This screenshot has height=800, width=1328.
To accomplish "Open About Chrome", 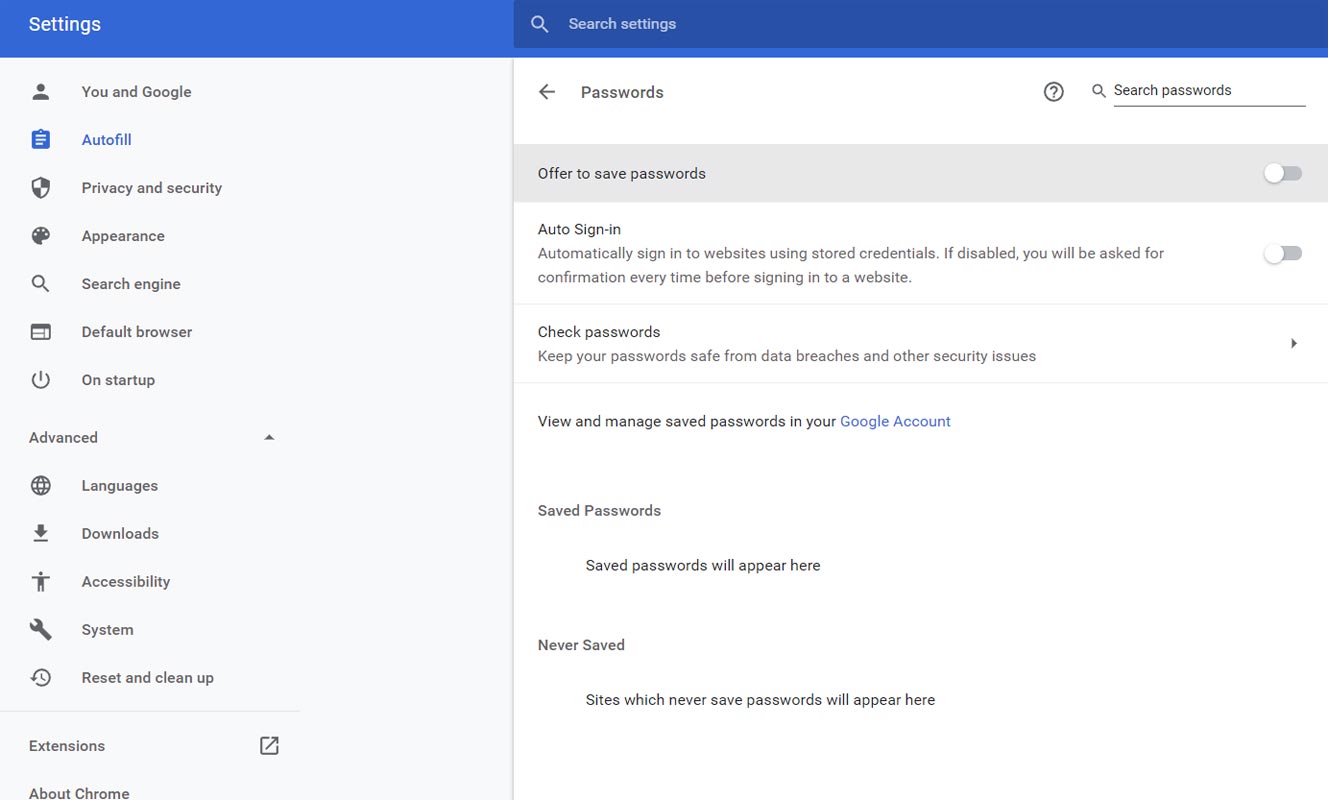I will [79, 793].
